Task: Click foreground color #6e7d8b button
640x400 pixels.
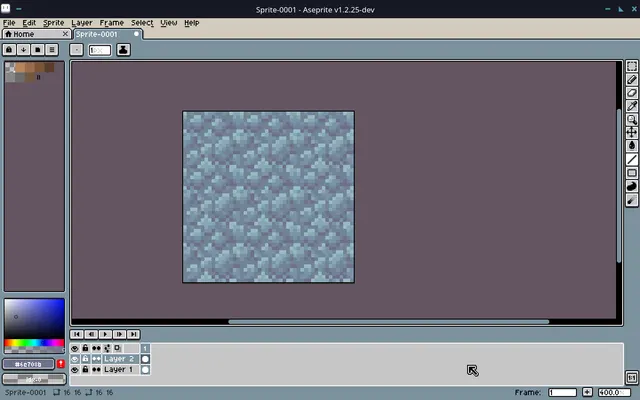Action: pos(29,364)
